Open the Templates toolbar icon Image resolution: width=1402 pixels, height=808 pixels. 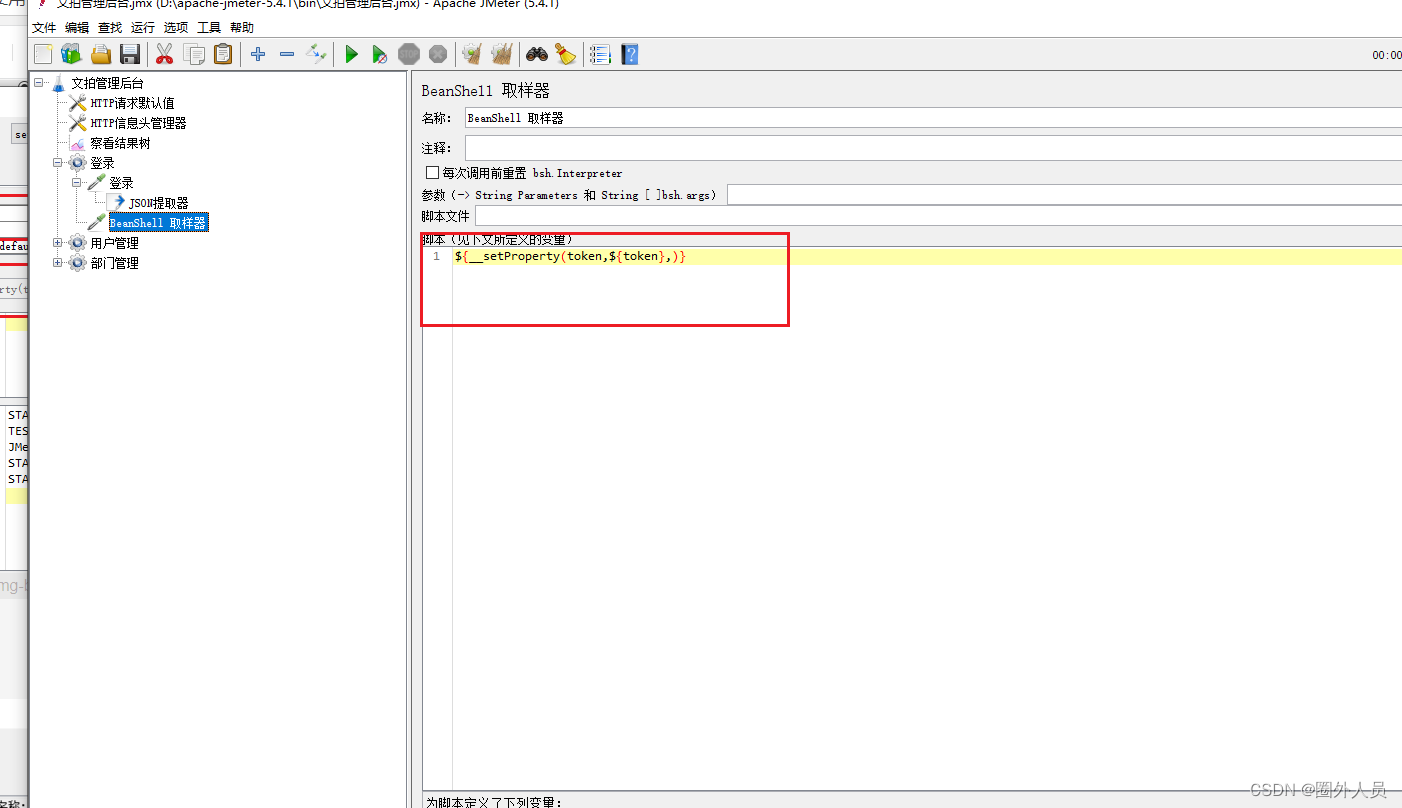71,54
